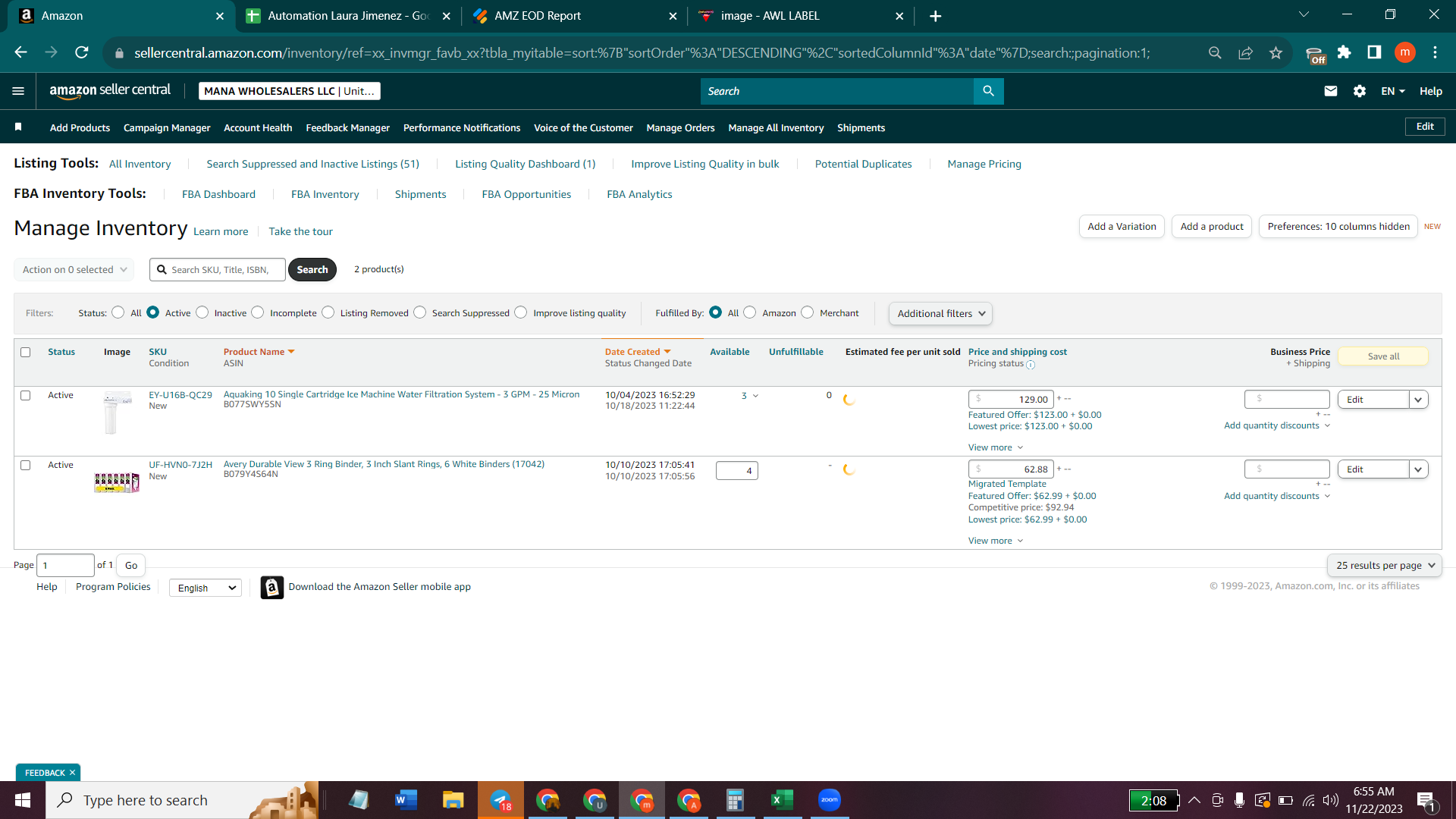The image size is (1456, 819).
Task: Select the Listing Removed status filter
Action: (x=328, y=312)
